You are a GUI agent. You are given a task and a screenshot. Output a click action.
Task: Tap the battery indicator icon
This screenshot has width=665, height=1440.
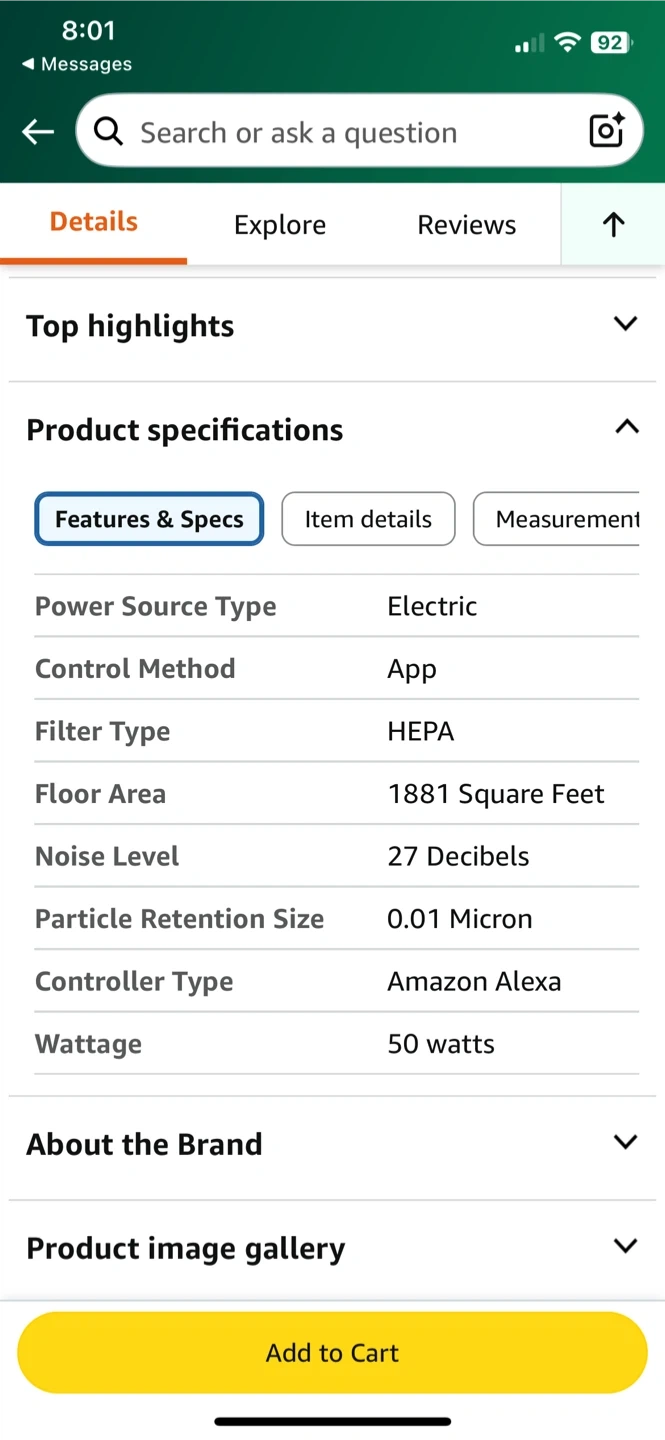tap(610, 42)
